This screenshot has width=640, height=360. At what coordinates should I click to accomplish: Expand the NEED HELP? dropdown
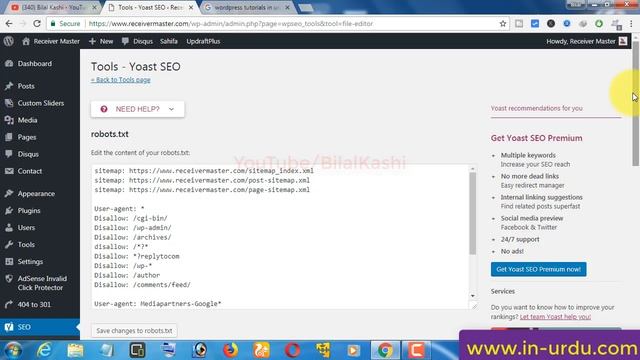[x=138, y=109]
